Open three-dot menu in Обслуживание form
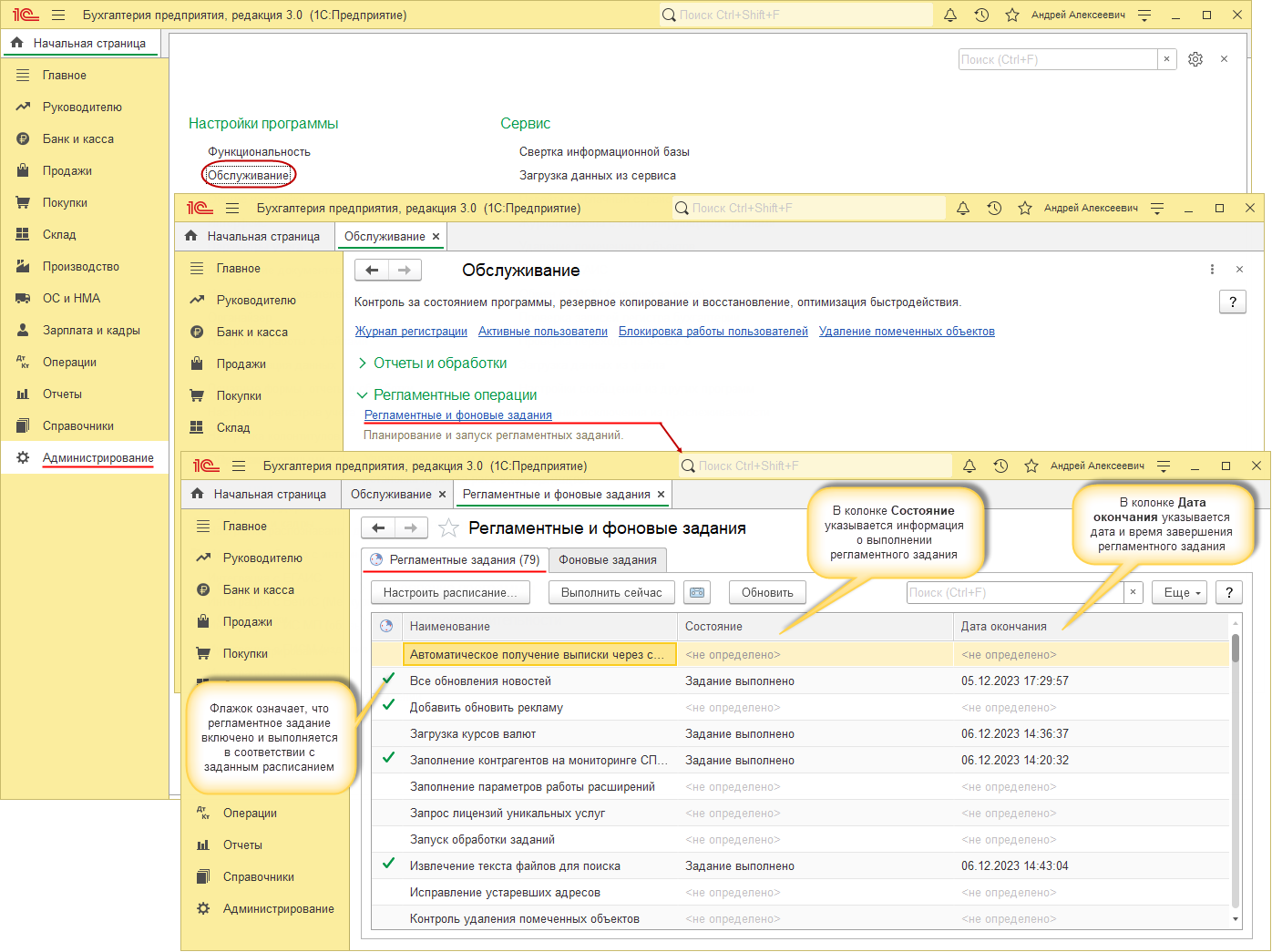Viewport: 1272px width, 952px height. [x=1212, y=270]
